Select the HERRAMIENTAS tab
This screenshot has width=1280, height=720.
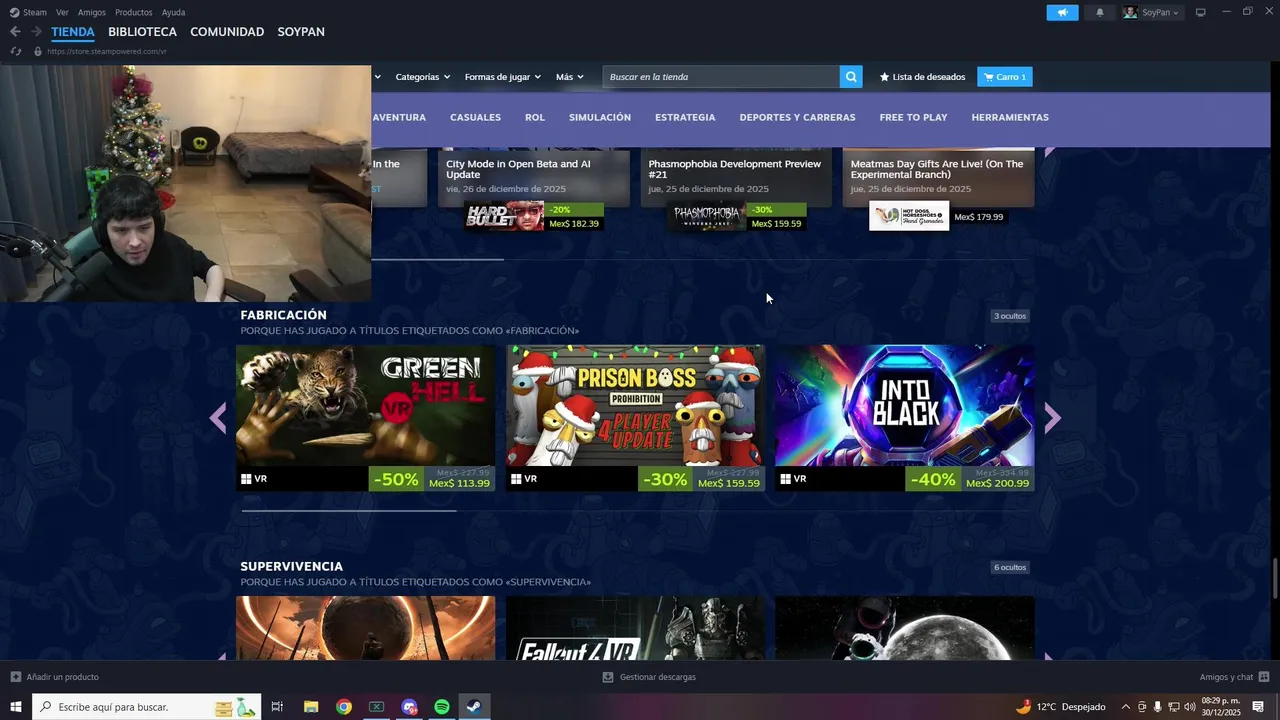[1010, 117]
